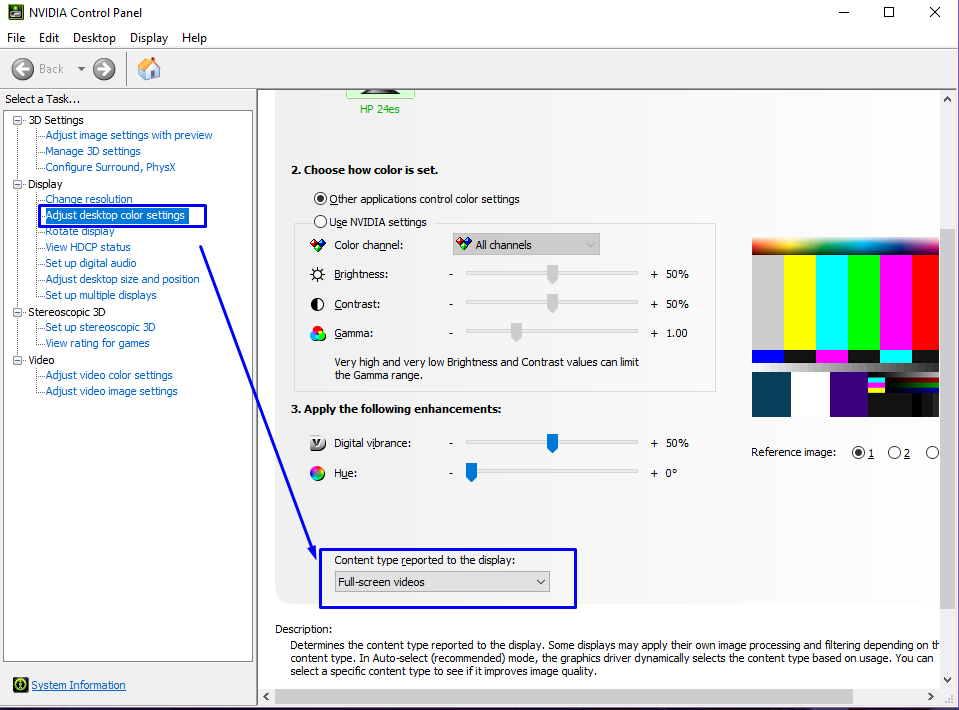Image resolution: width=959 pixels, height=710 pixels.
Task: Open the Color channel dropdown
Action: [526, 245]
